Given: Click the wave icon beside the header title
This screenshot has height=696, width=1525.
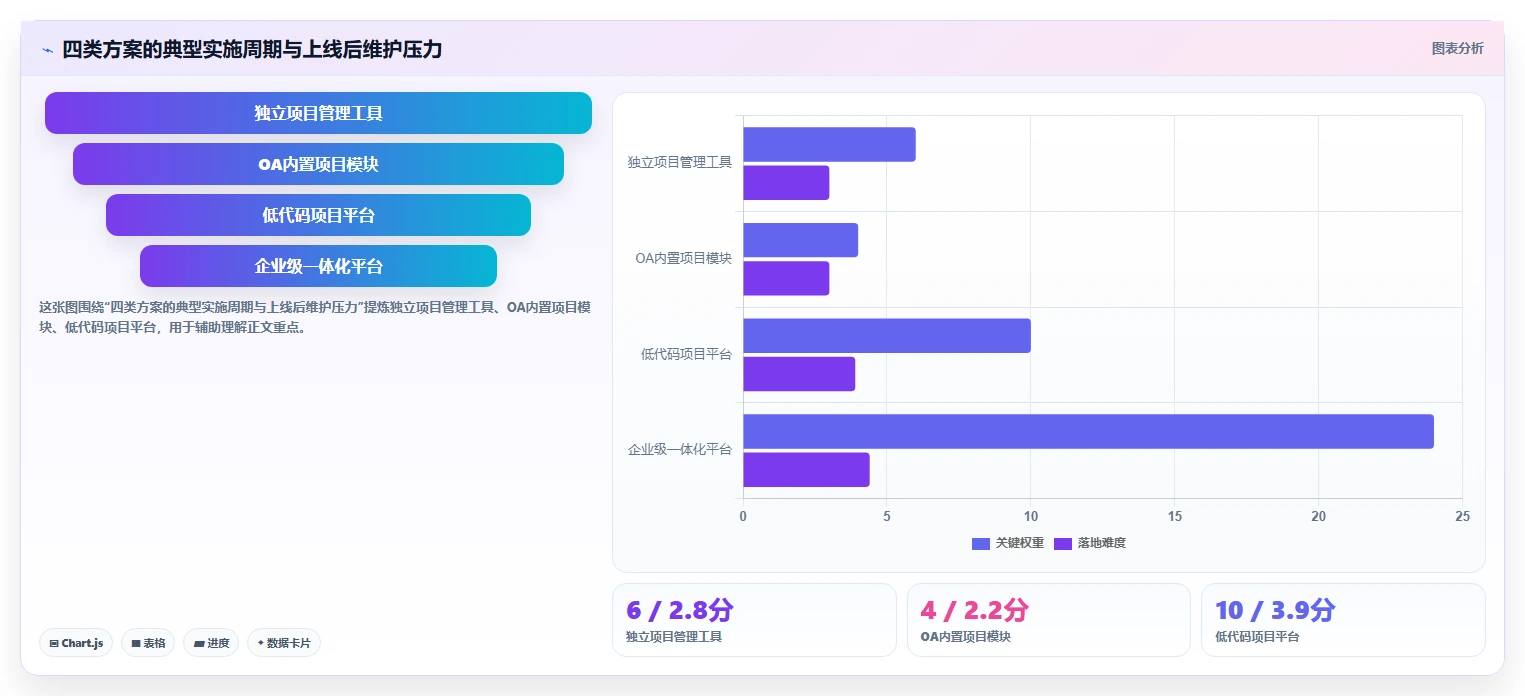Looking at the screenshot, I should click(x=48, y=50).
